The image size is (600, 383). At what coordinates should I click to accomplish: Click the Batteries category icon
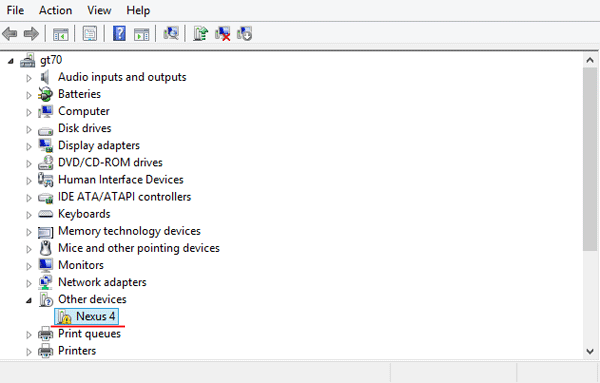45,94
